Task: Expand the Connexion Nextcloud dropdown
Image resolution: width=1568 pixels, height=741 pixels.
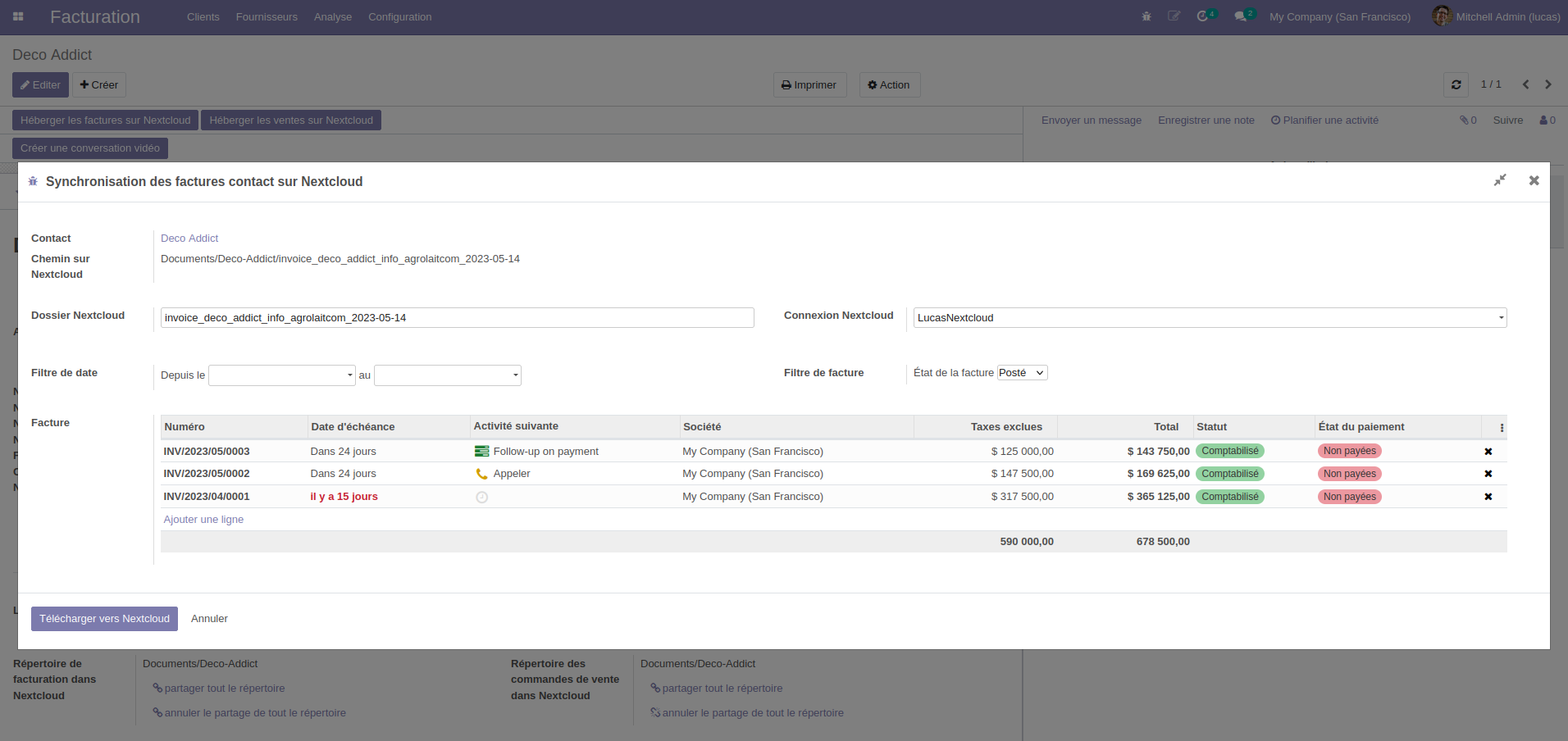Action: click(x=1210, y=318)
